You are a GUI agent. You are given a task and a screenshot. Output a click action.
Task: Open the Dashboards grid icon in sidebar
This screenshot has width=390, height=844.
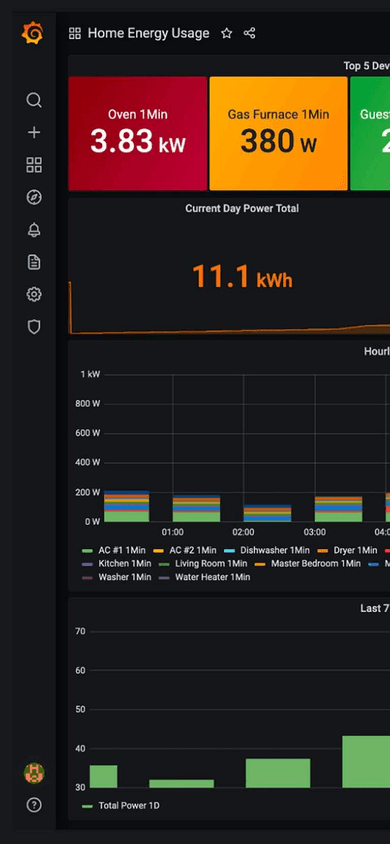point(34,165)
